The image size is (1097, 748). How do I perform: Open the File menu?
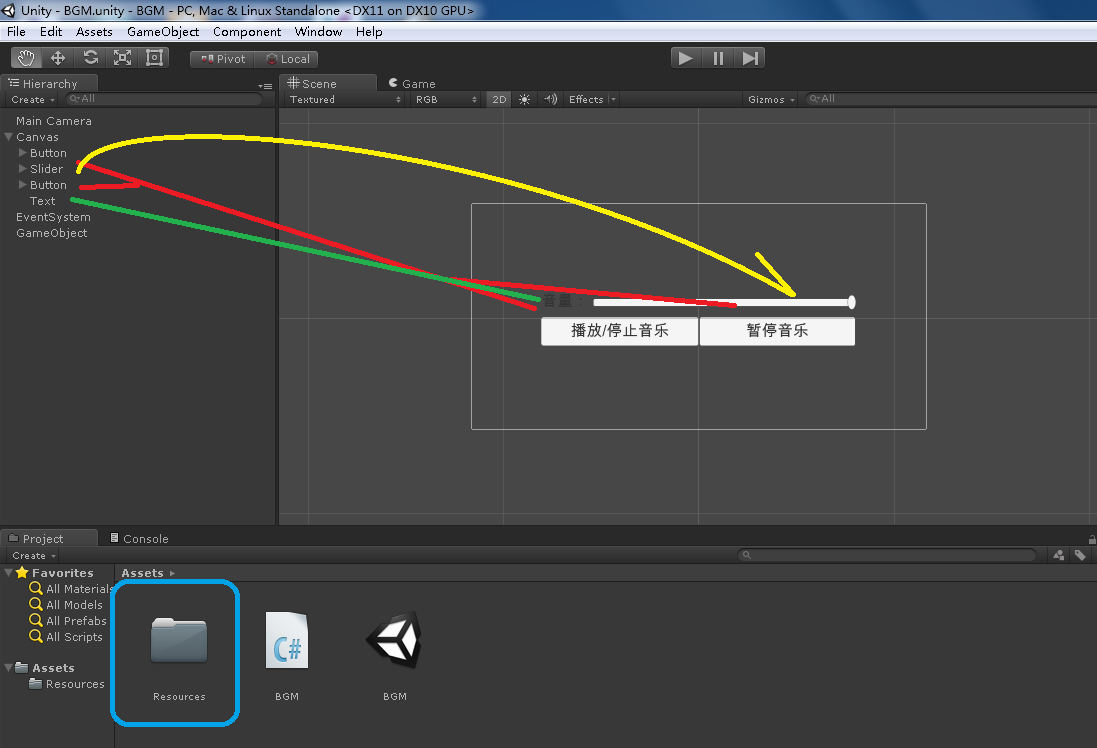[16, 31]
